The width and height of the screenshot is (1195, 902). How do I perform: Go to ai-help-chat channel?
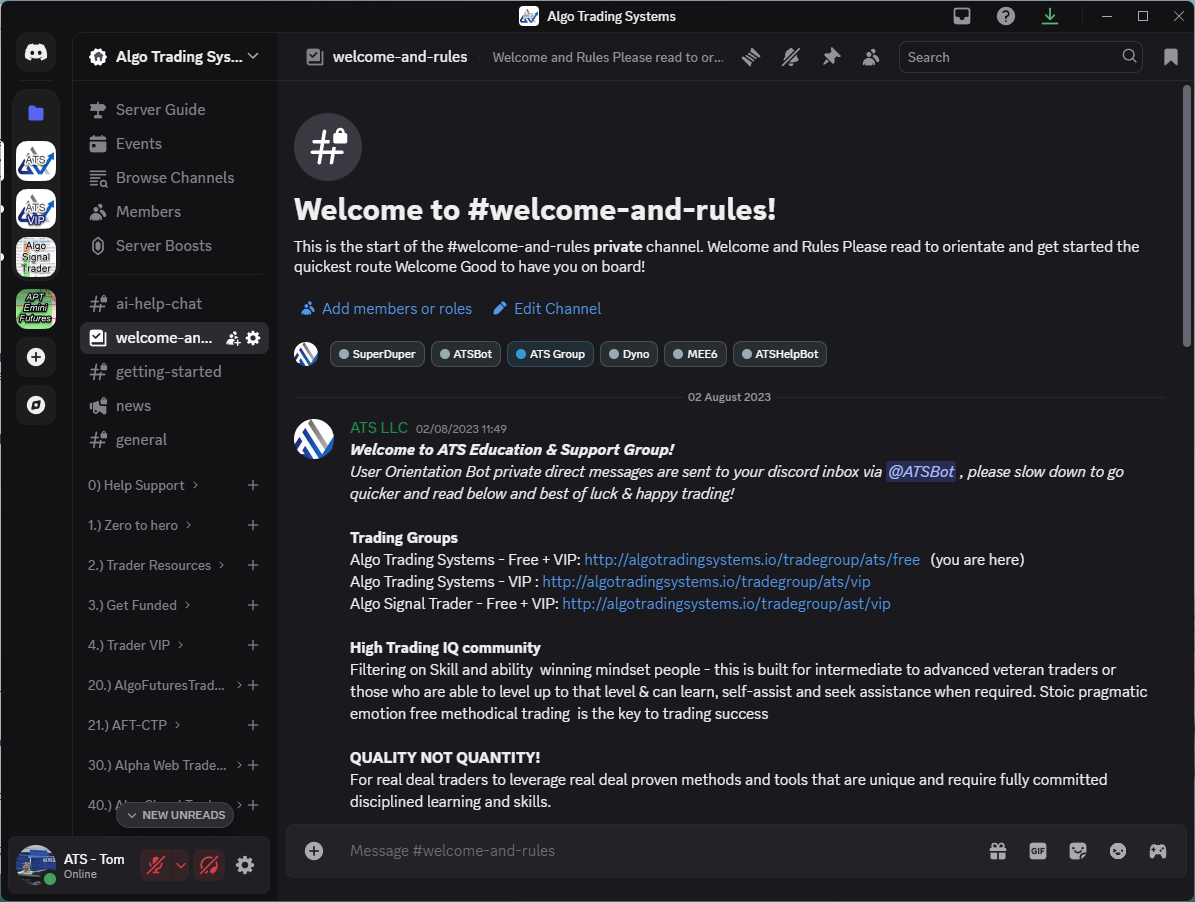[x=175, y=304]
